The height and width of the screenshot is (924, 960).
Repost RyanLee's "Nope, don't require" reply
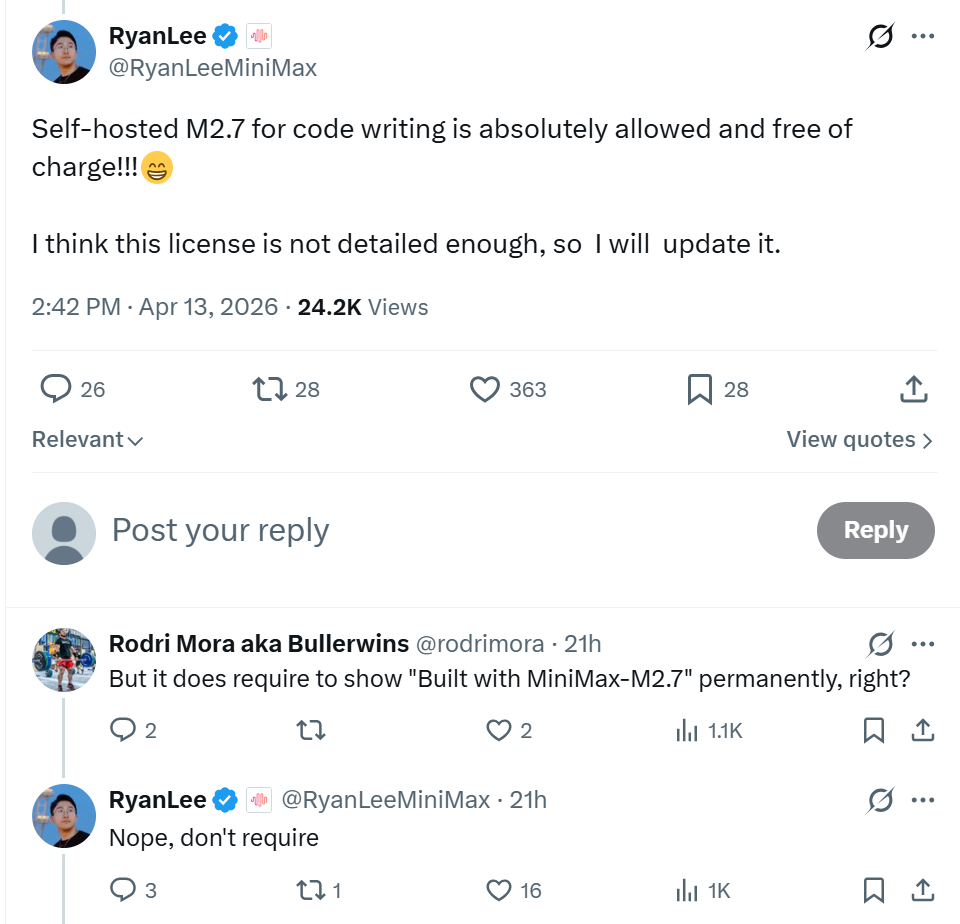(312, 889)
